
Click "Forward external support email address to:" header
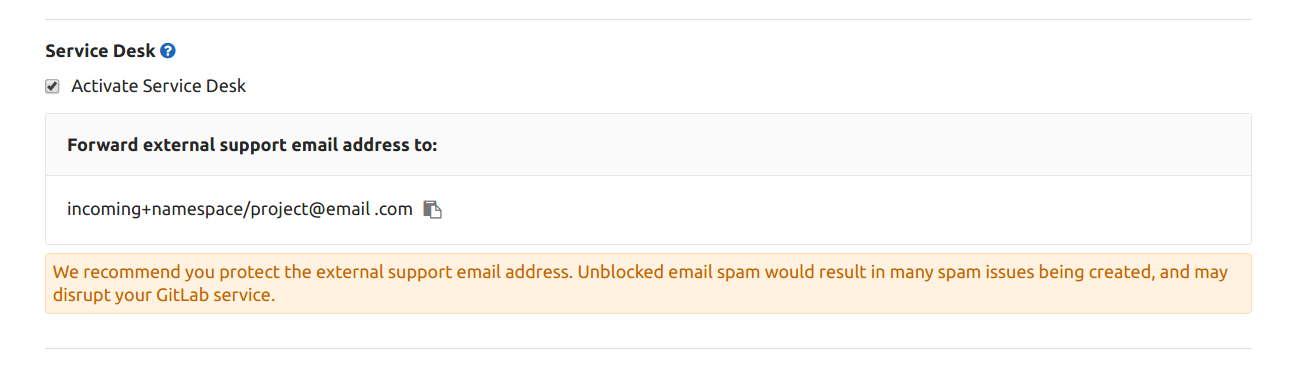point(252,145)
